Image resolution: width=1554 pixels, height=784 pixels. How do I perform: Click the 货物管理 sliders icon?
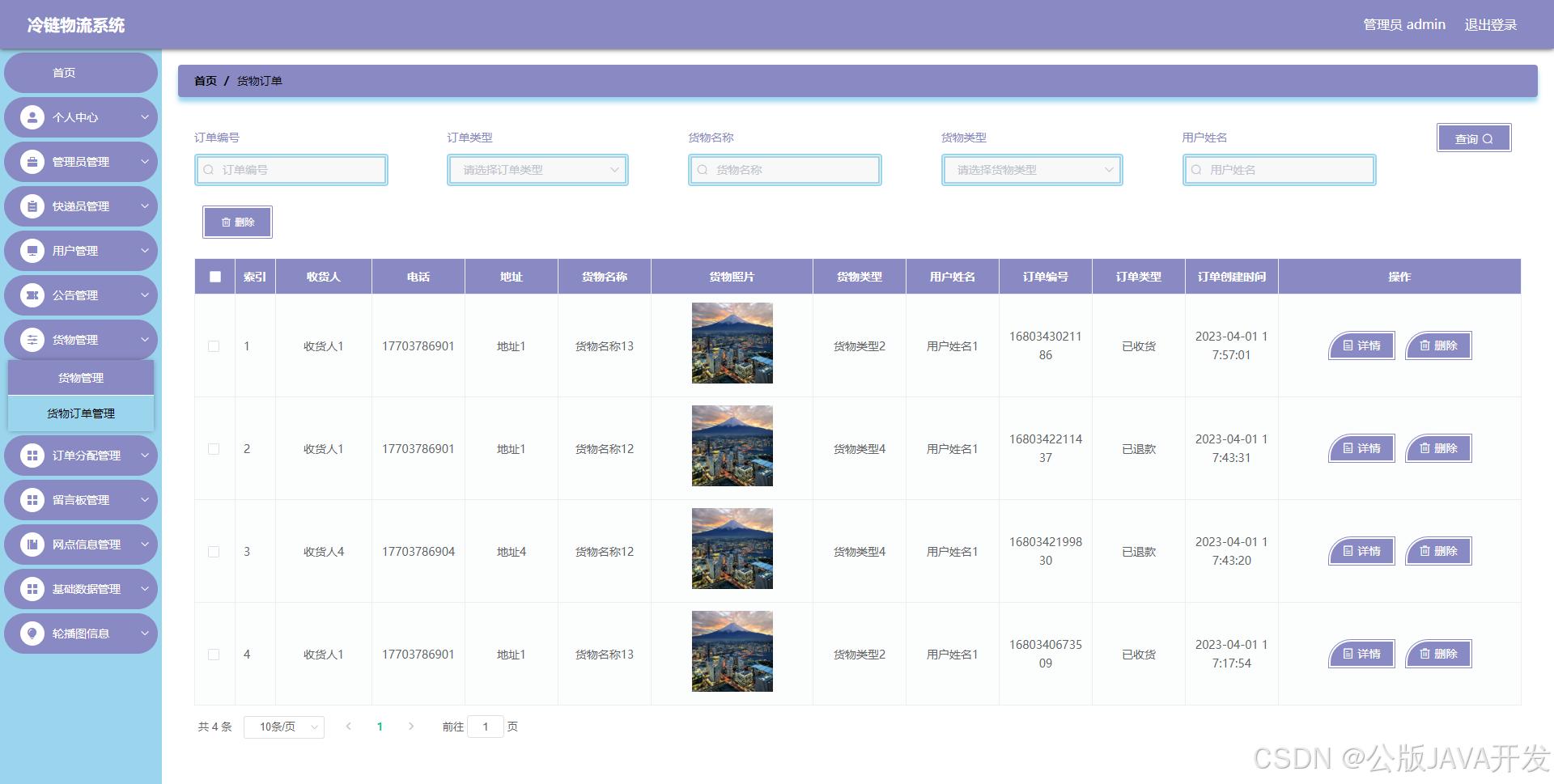(x=32, y=340)
